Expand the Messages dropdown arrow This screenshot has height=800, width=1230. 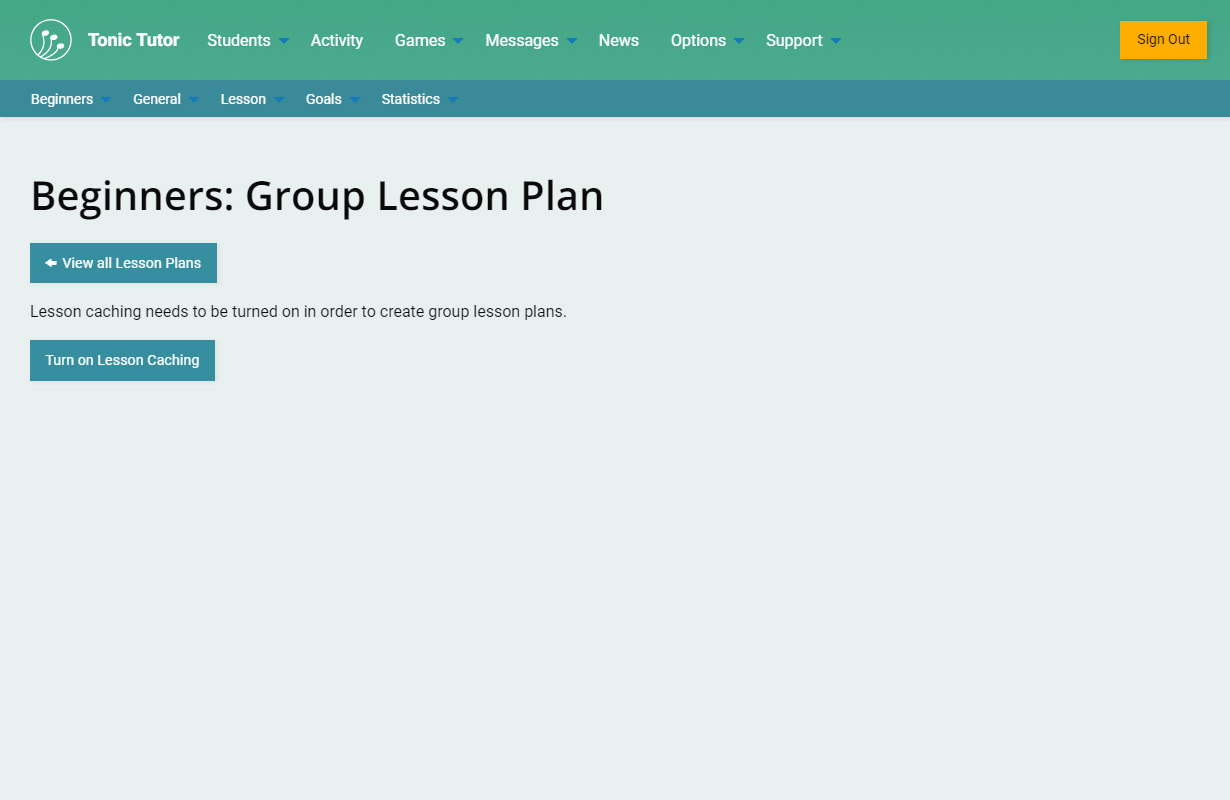click(x=572, y=41)
